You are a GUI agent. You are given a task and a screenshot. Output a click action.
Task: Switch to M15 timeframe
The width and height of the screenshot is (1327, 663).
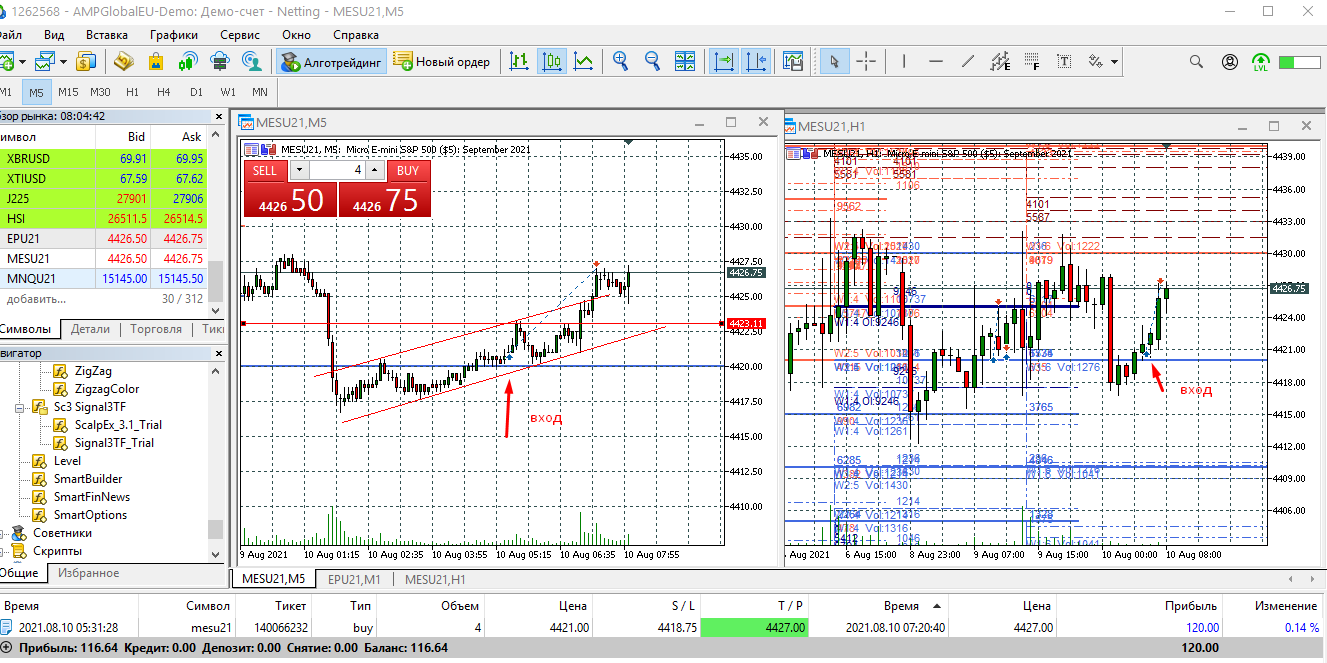(x=68, y=92)
